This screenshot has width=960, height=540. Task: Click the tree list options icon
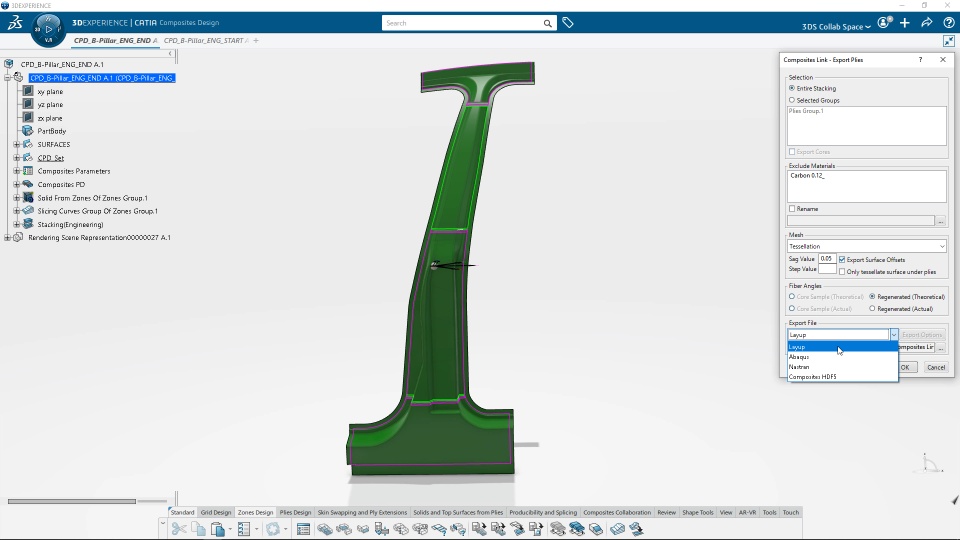click(244, 528)
